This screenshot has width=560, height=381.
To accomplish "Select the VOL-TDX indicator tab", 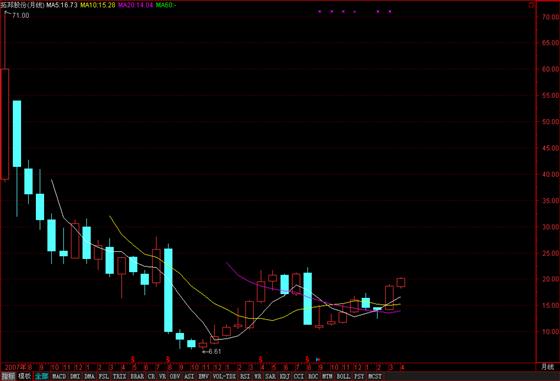I will [224, 376].
